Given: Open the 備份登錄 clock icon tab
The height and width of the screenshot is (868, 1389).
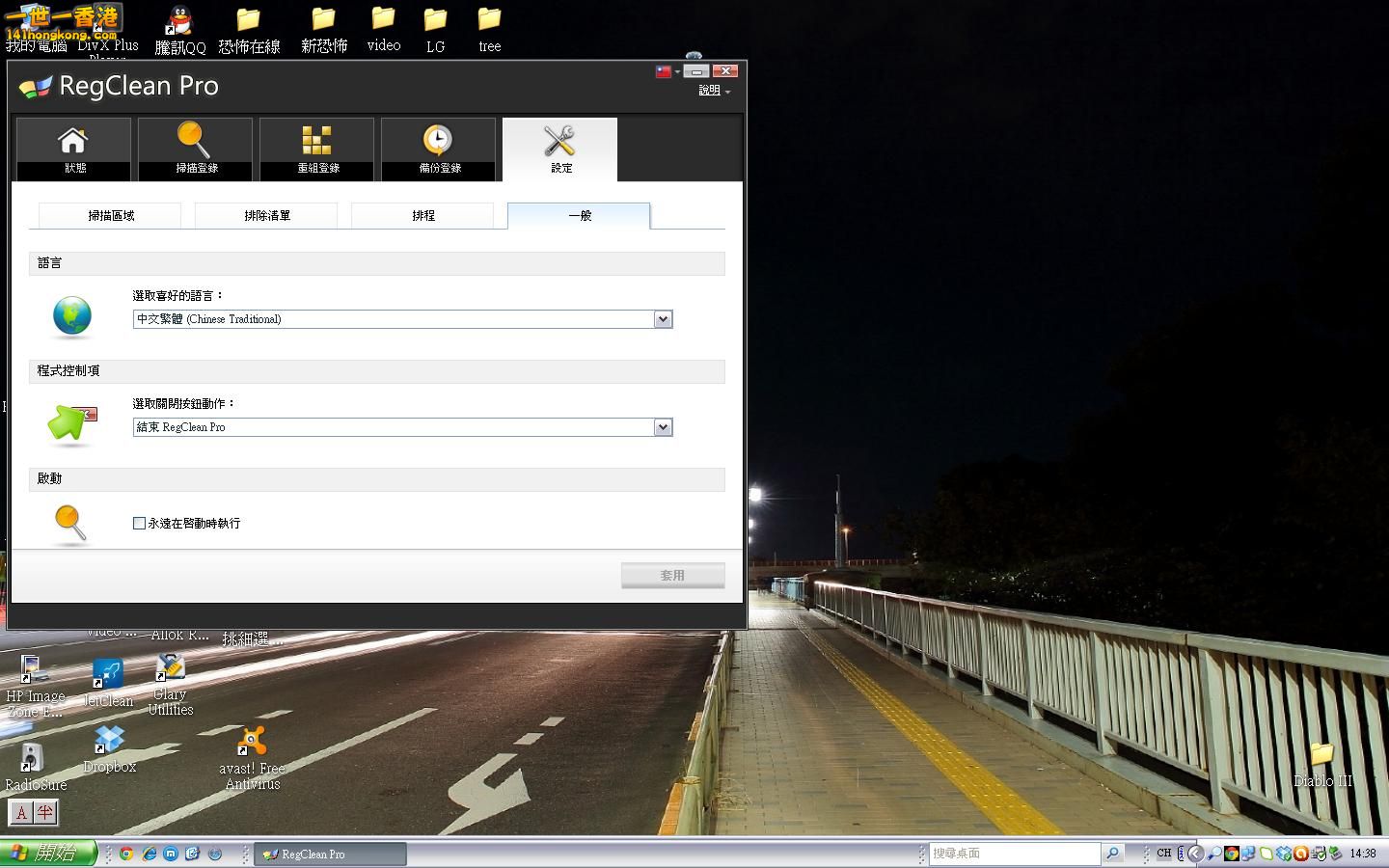Looking at the screenshot, I should pos(438,149).
